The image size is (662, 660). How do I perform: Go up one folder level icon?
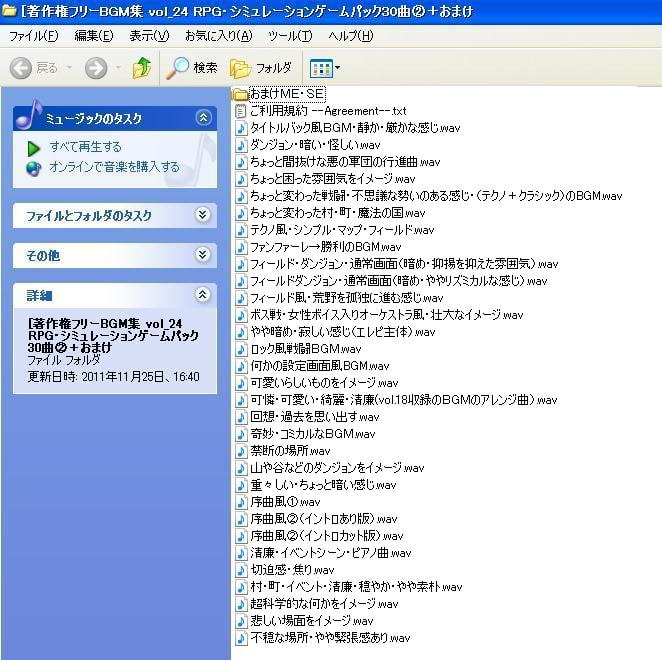coord(142,68)
